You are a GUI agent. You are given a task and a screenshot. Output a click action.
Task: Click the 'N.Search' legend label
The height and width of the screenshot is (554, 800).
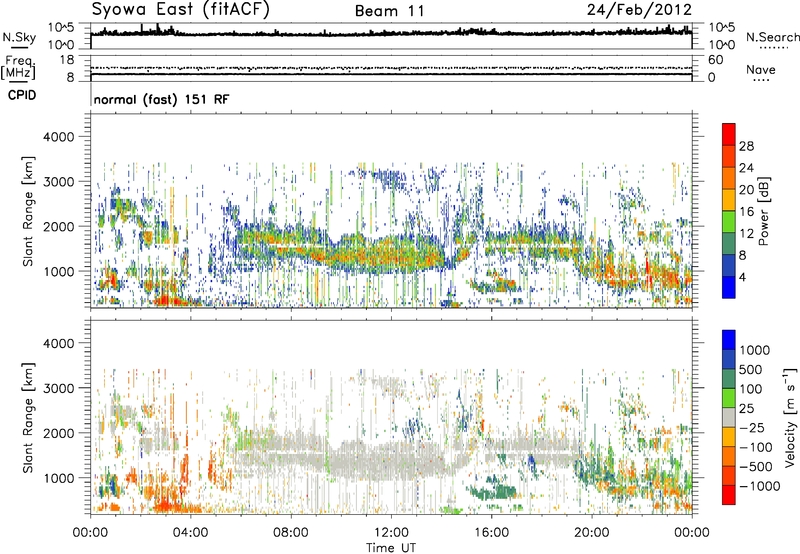point(772,37)
